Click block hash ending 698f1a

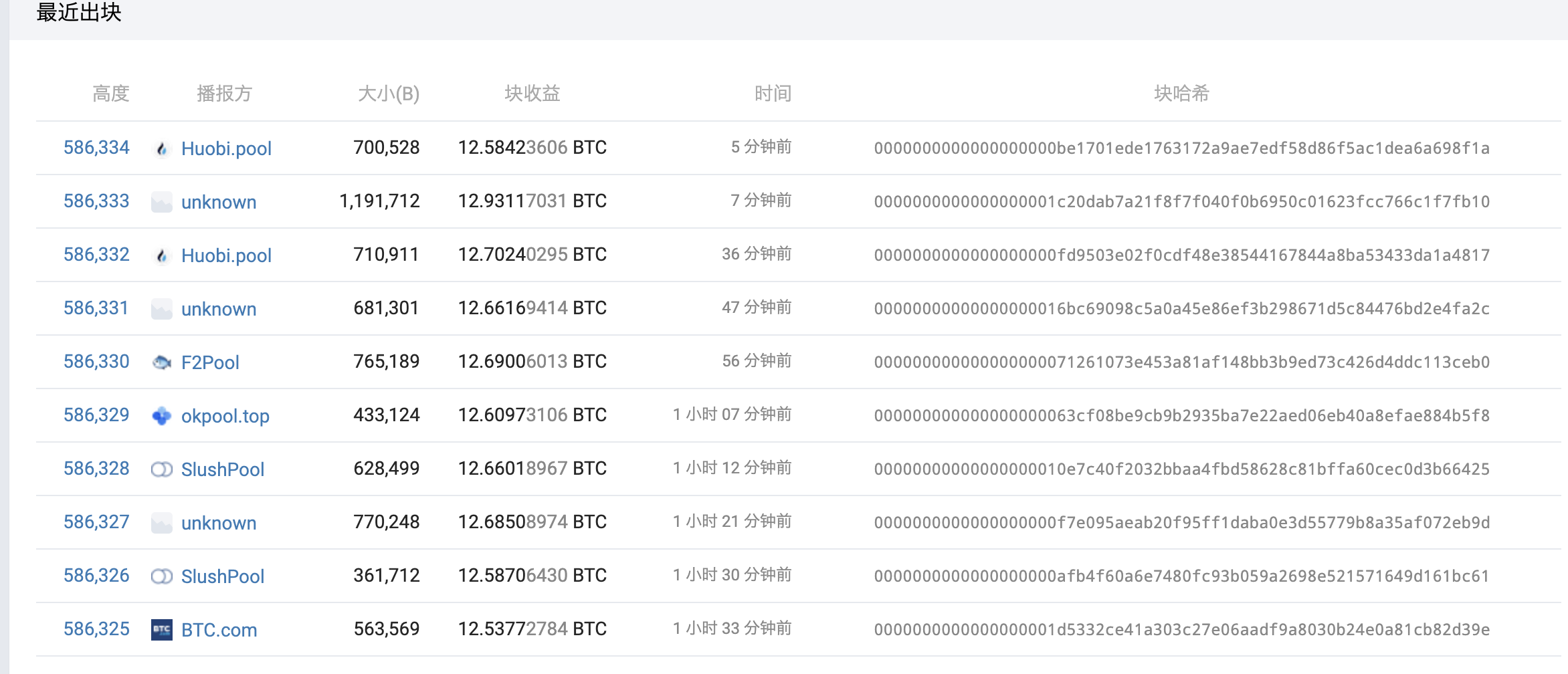point(1182,148)
